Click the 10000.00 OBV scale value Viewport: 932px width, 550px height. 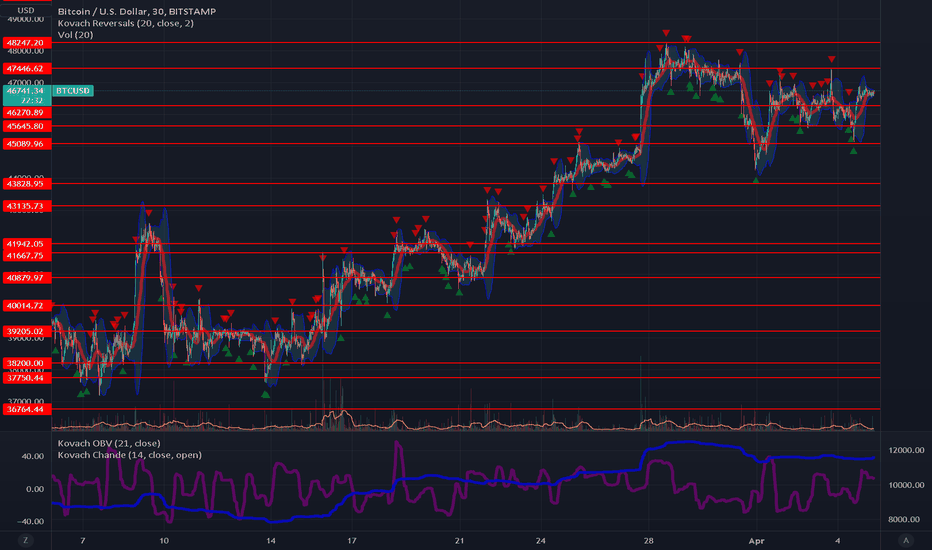906,485
